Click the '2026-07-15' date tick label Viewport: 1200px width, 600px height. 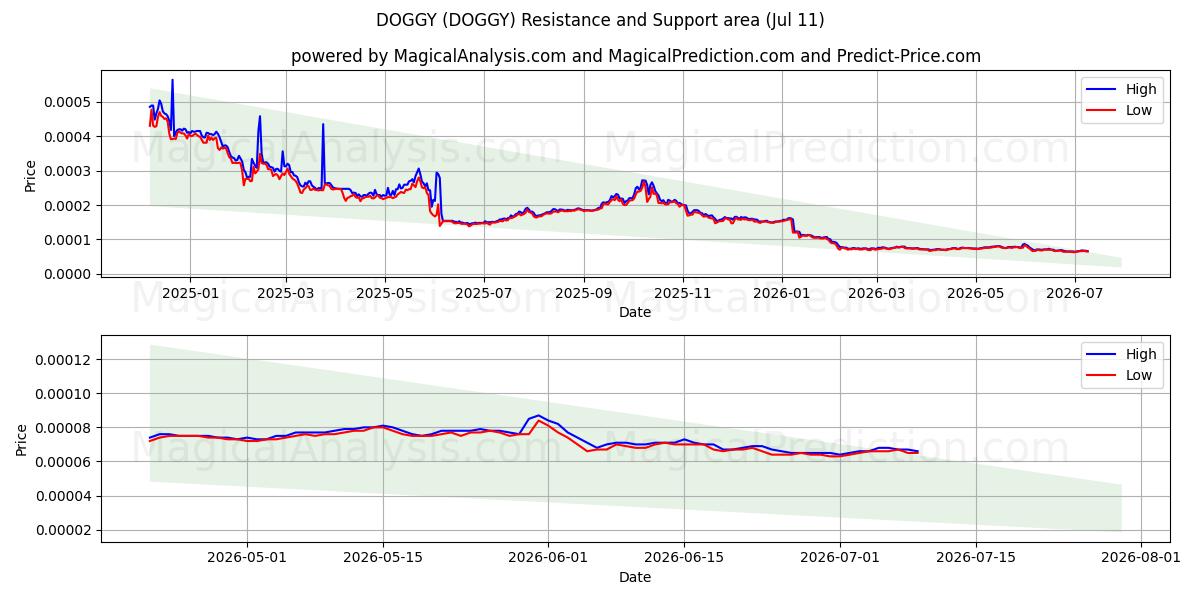pos(975,558)
